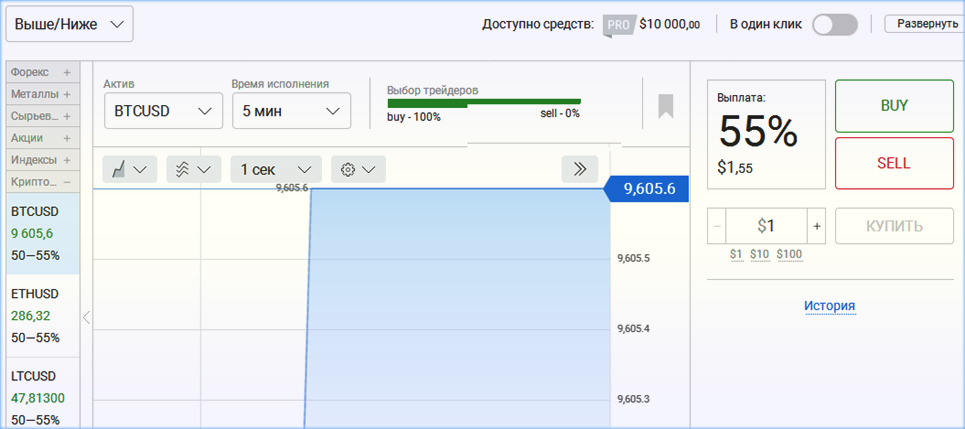
Task: Click the $1 amount input field
Action: point(765,226)
